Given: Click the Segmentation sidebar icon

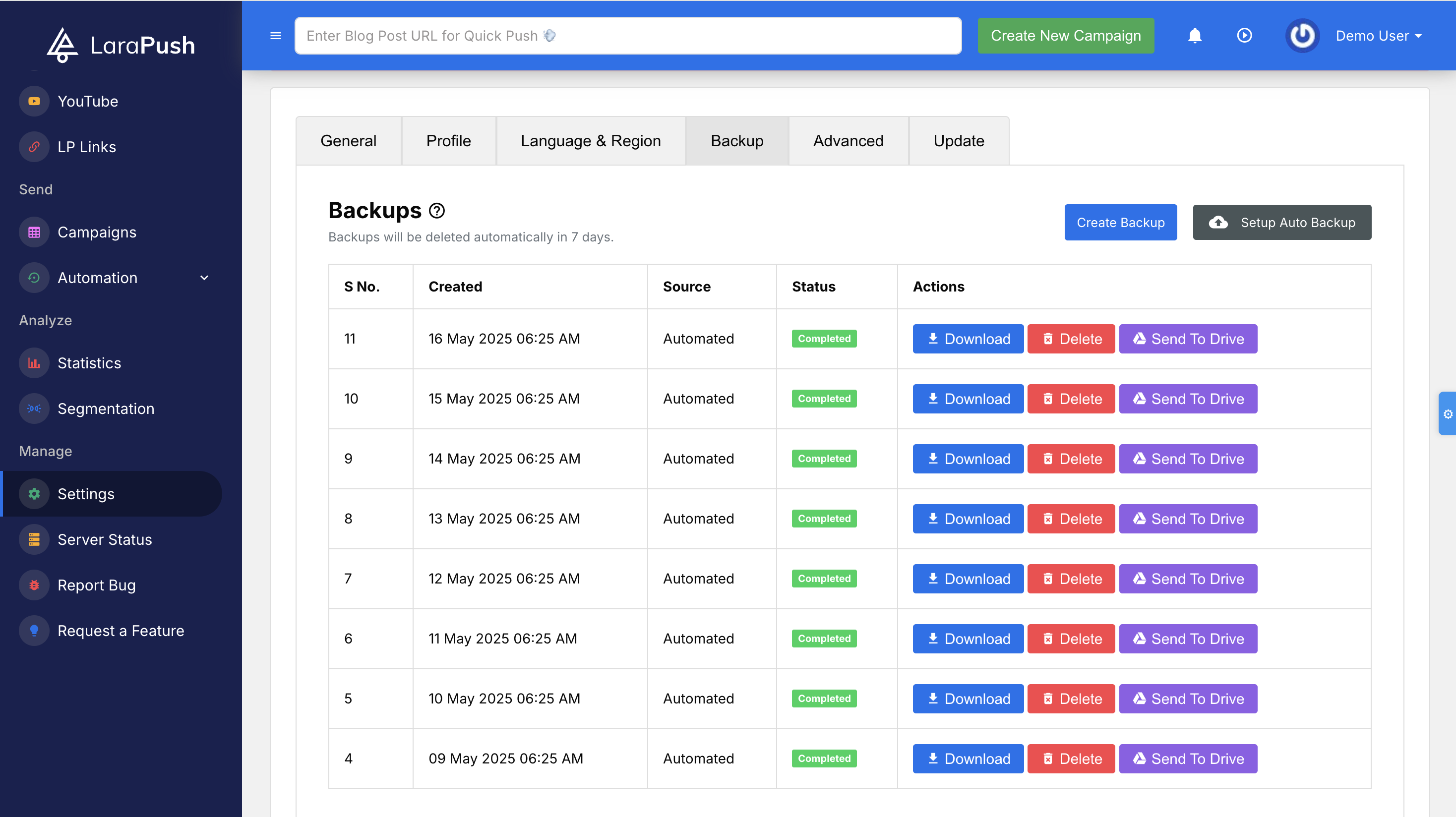Looking at the screenshot, I should tap(34, 409).
